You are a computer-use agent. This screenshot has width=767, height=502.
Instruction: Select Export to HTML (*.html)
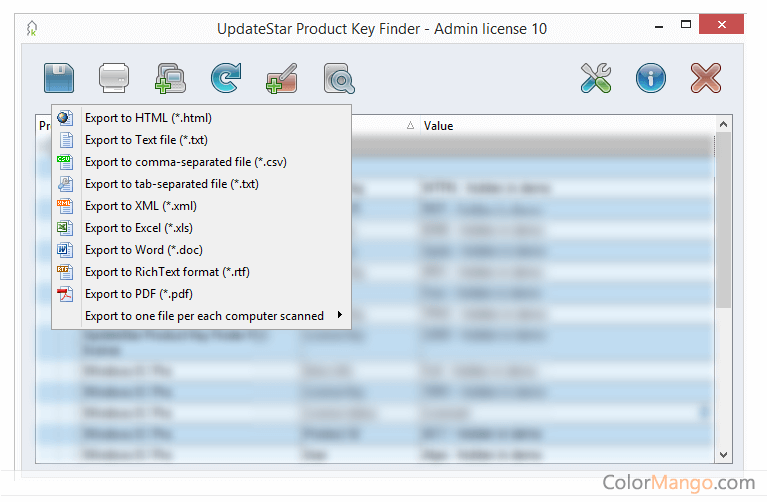pyautogui.click(x=148, y=118)
